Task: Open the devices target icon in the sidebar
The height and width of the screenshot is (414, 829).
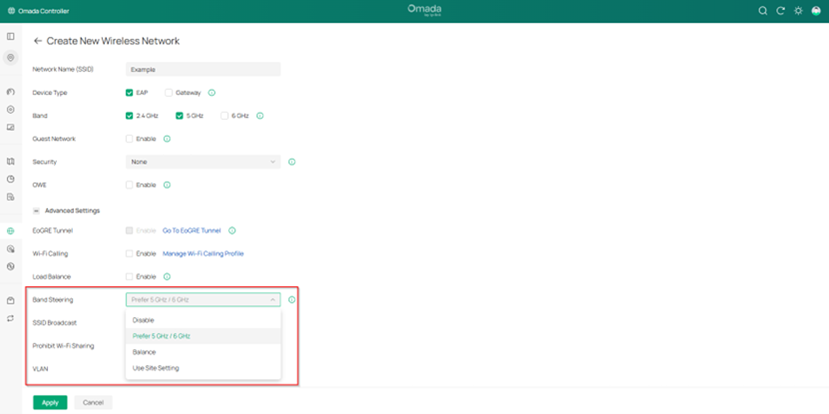Action: click(11, 109)
